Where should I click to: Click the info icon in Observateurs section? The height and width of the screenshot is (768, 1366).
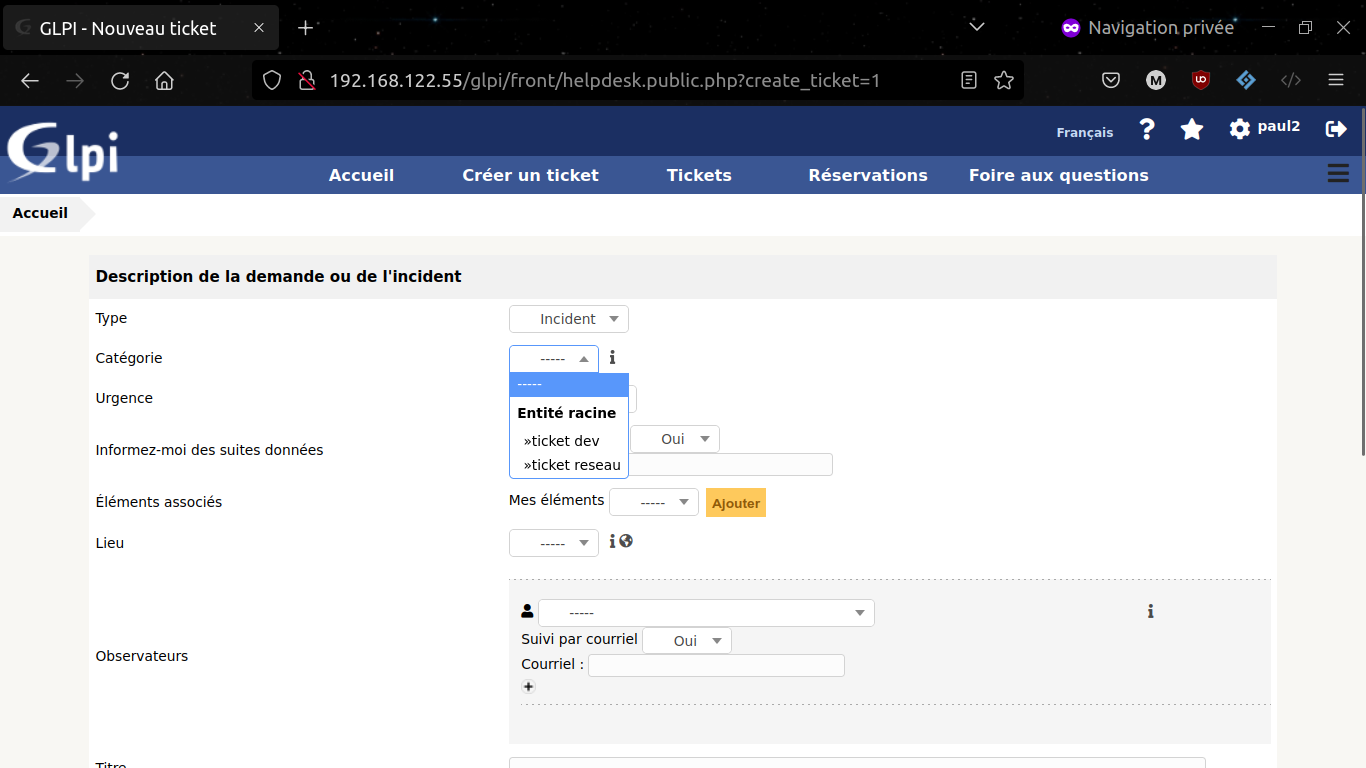[1150, 611]
